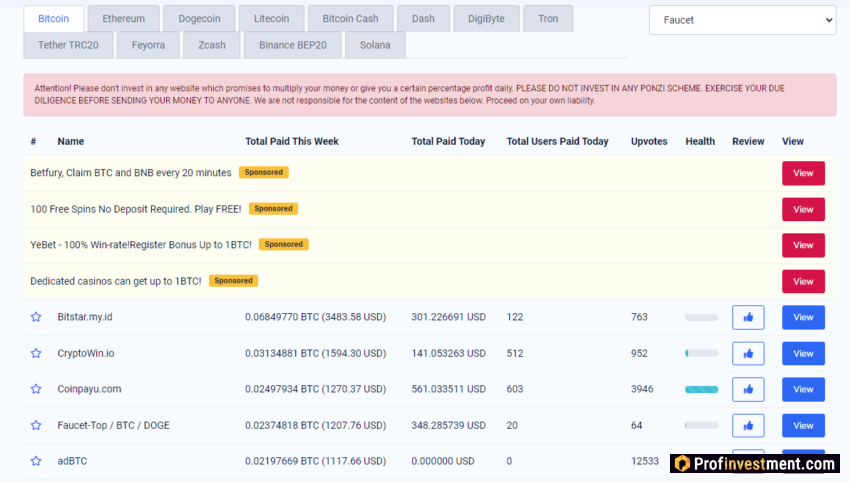Click the Upvotes column header
This screenshot has width=850, height=483.
[x=649, y=141]
